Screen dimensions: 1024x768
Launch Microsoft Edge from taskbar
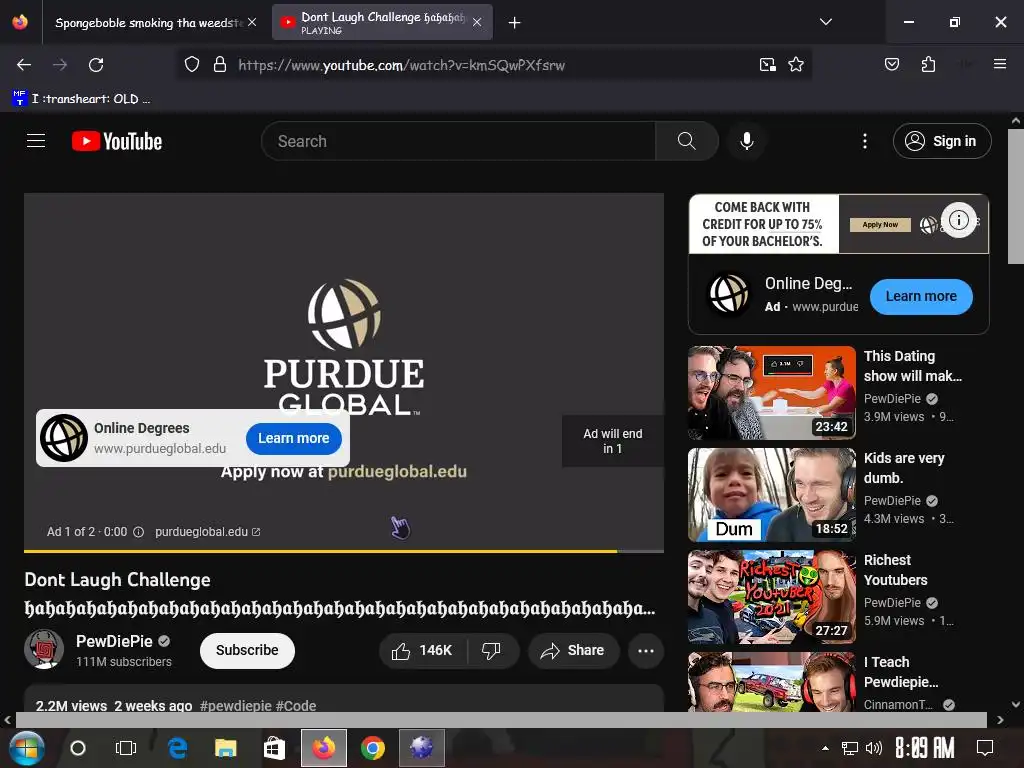[x=177, y=748]
